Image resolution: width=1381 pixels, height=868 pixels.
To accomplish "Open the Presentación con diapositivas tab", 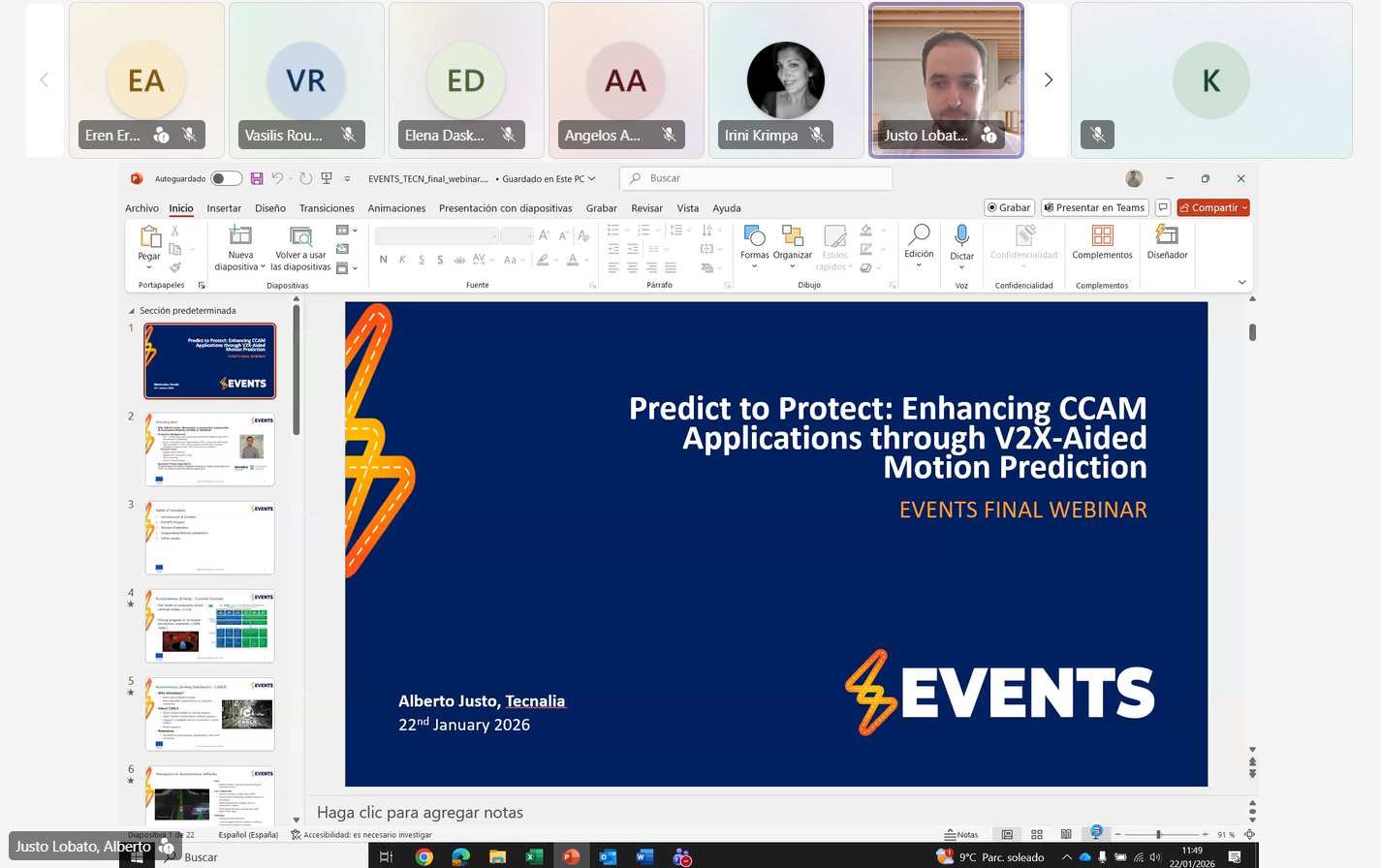I will click(x=505, y=208).
